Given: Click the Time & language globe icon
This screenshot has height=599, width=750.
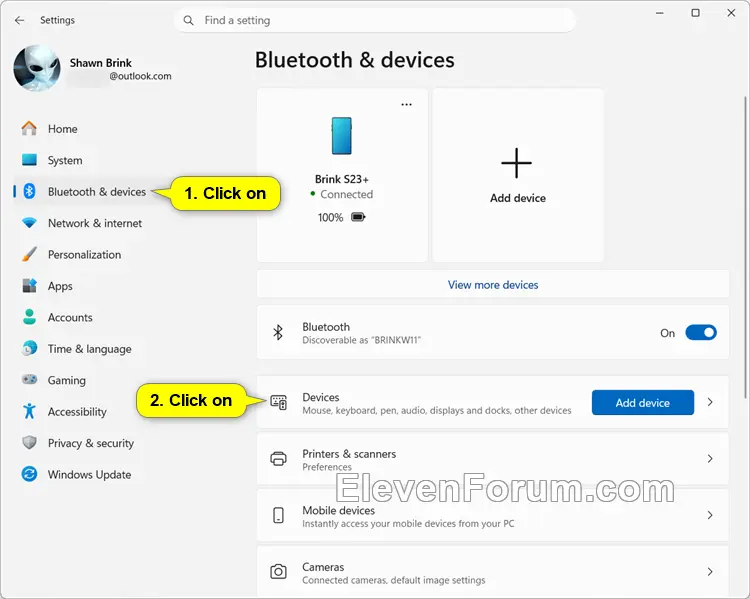Looking at the screenshot, I should [29, 348].
